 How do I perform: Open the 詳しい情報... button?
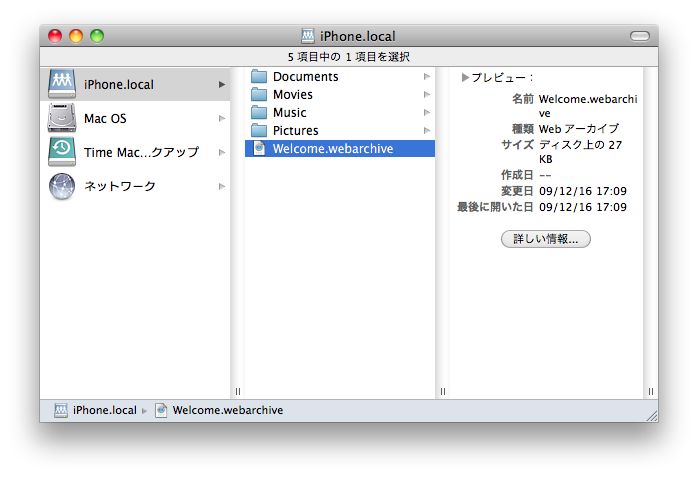pyautogui.click(x=546, y=239)
